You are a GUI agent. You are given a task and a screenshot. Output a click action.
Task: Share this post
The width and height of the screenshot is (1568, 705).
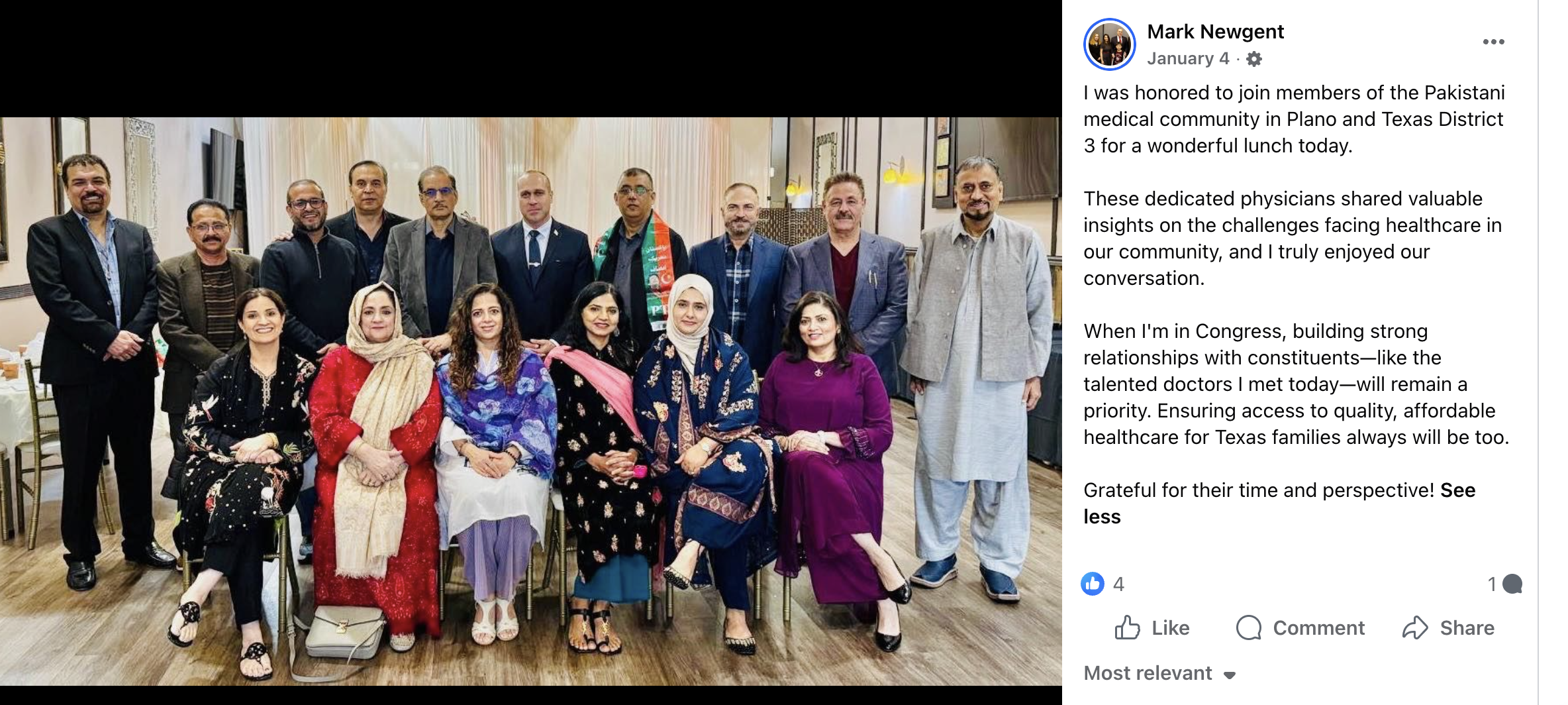pyautogui.click(x=1448, y=627)
